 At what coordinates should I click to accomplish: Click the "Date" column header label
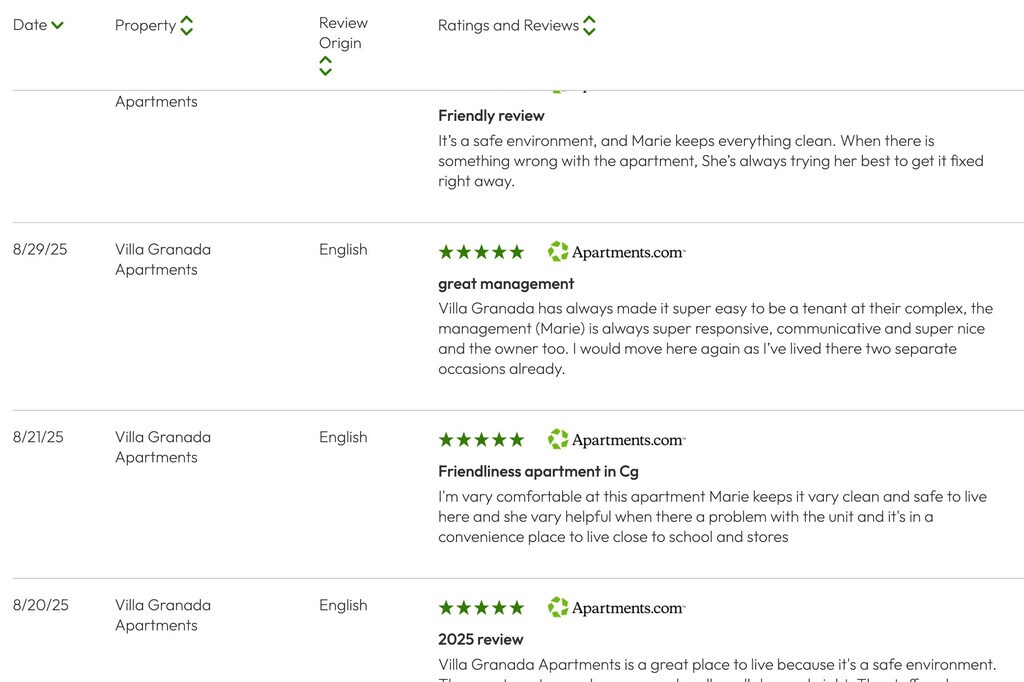point(30,26)
